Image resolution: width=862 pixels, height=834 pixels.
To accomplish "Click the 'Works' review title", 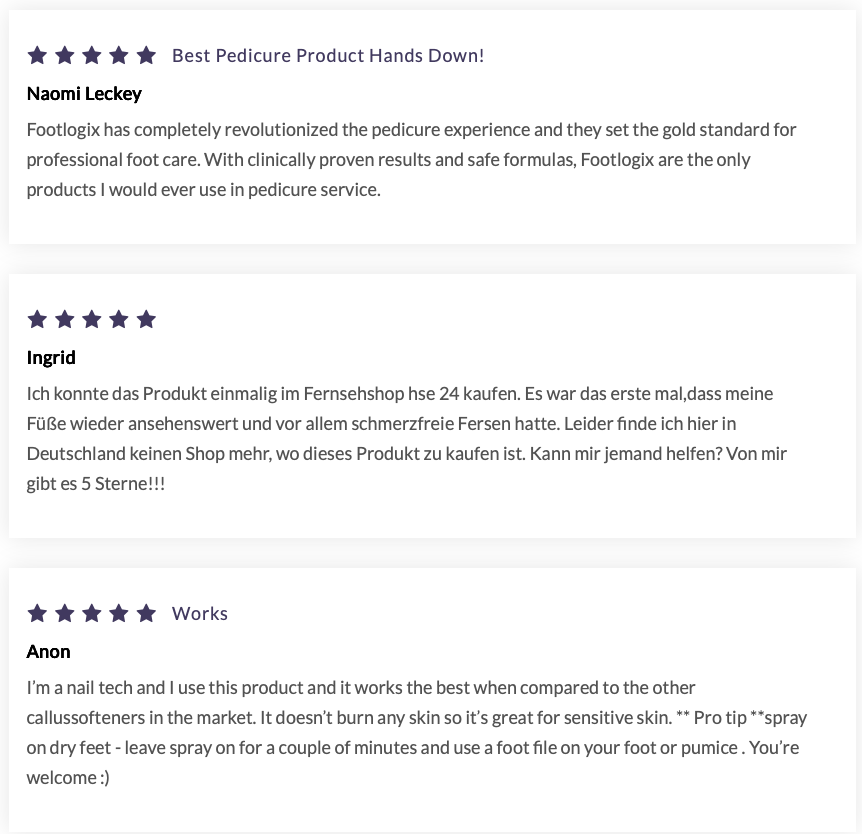I will pos(200,614).
